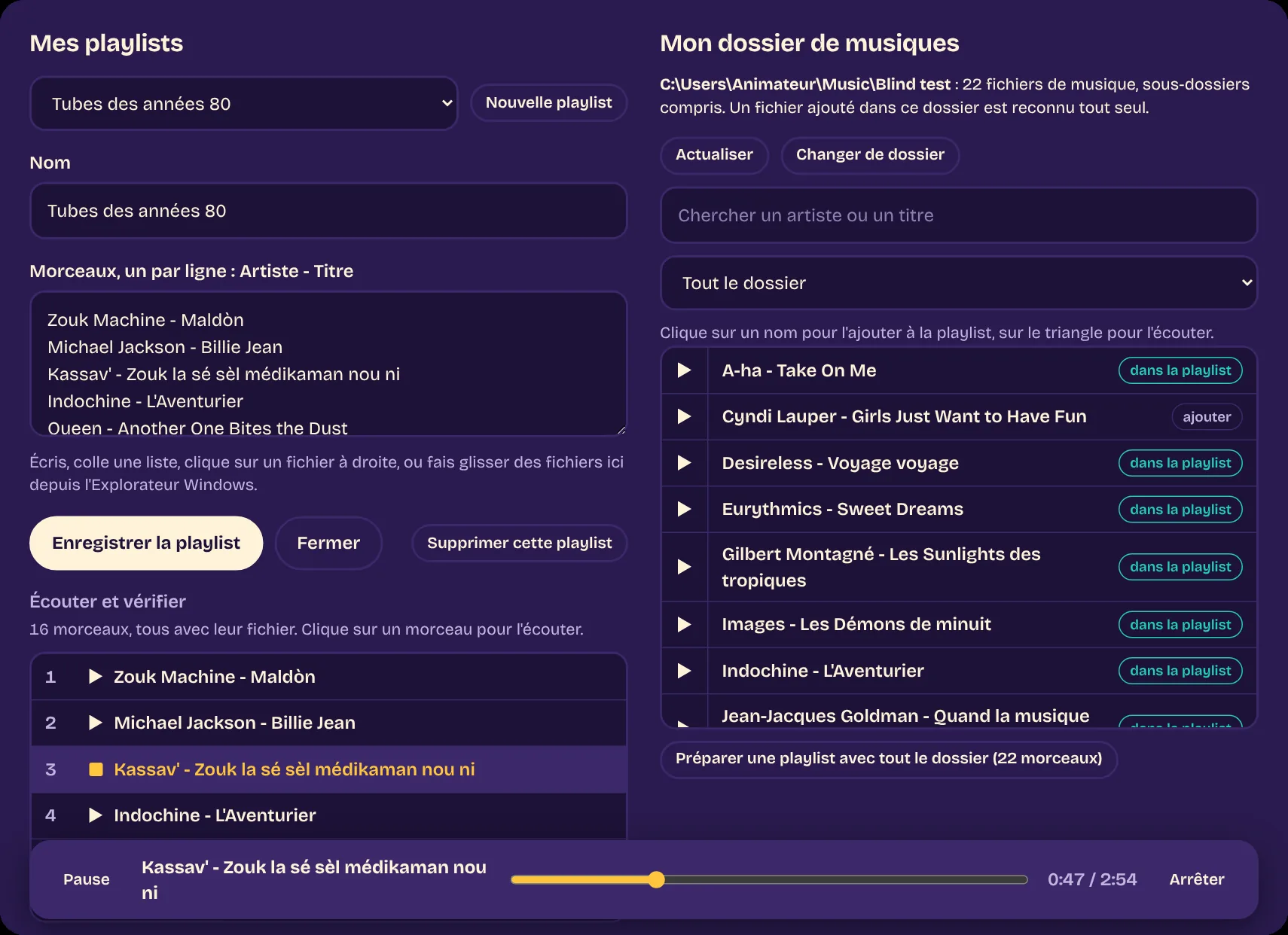Save with Enregistrer la playlist
The width and height of the screenshot is (1288, 935).
[146, 543]
